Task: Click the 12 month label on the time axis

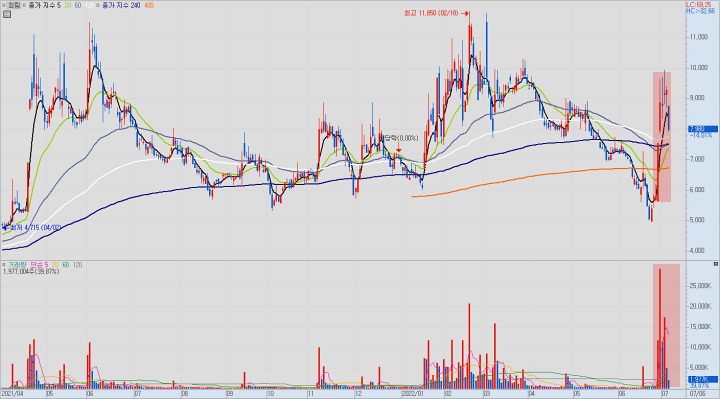Action: pyautogui.click(x=358, y=394)
